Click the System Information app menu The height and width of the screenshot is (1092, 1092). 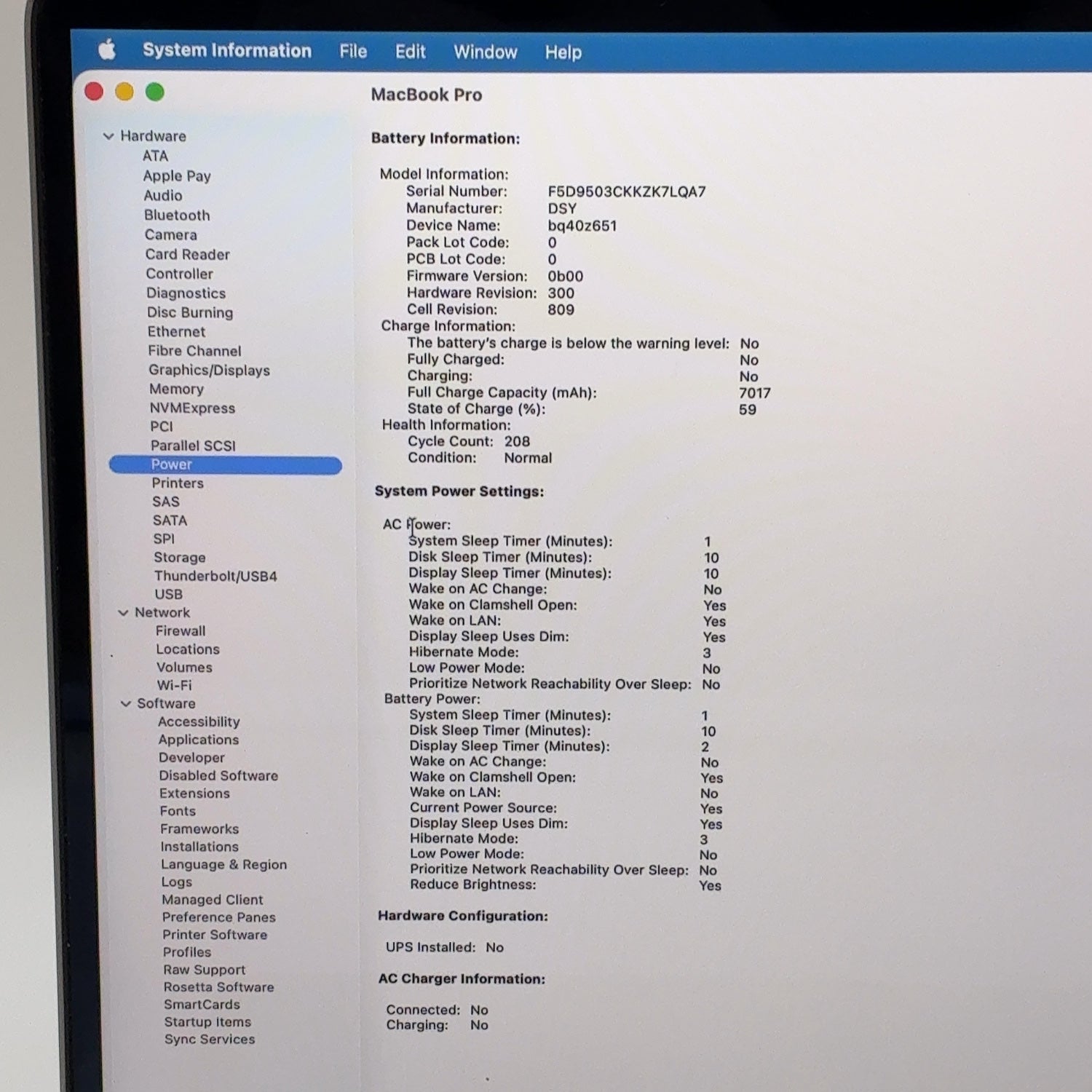(x=226, y=50)
